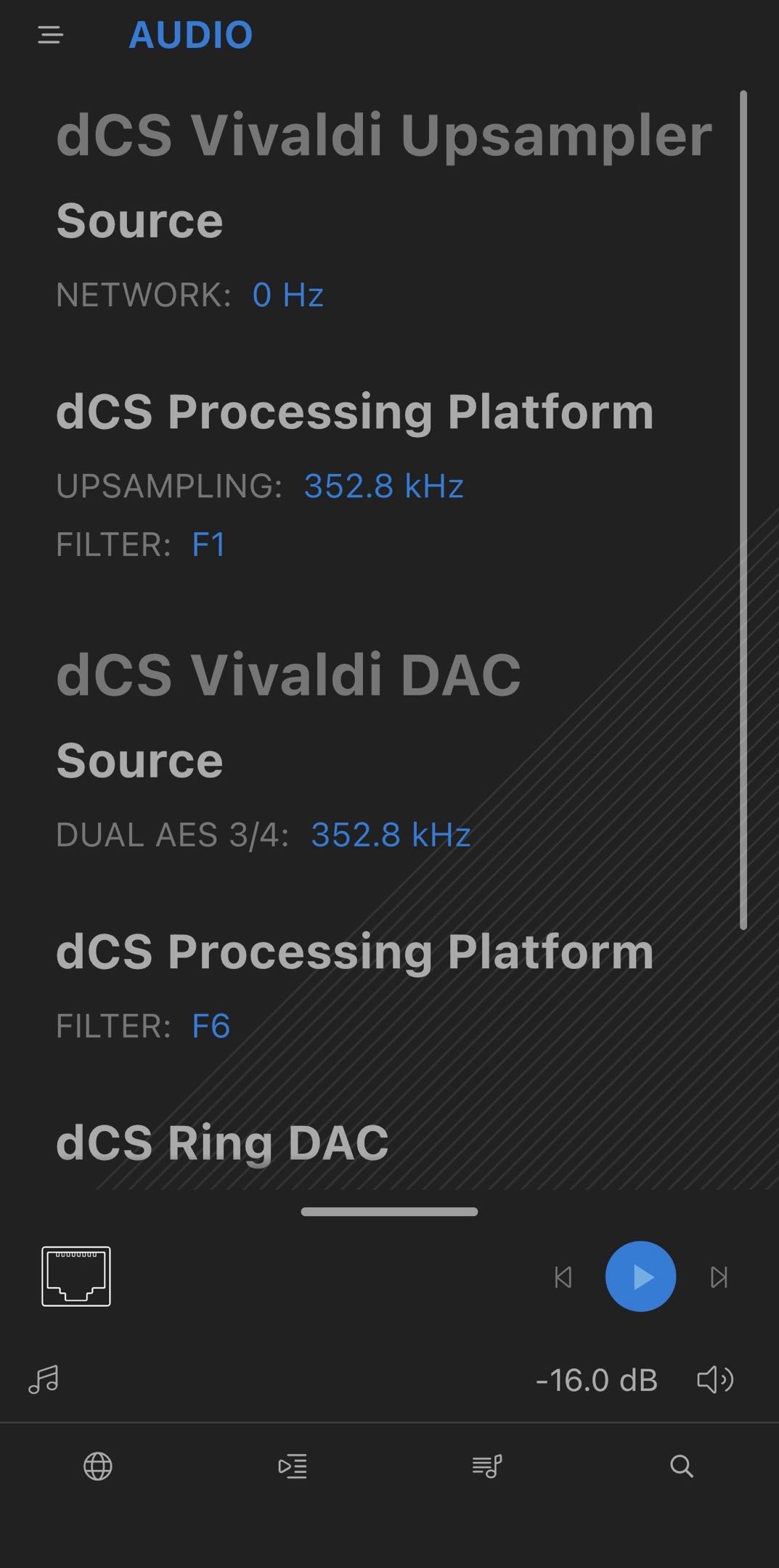Open the music playlist tab
The image size is (779, 1568).
pyautogui.click(x=487, y=1466)
